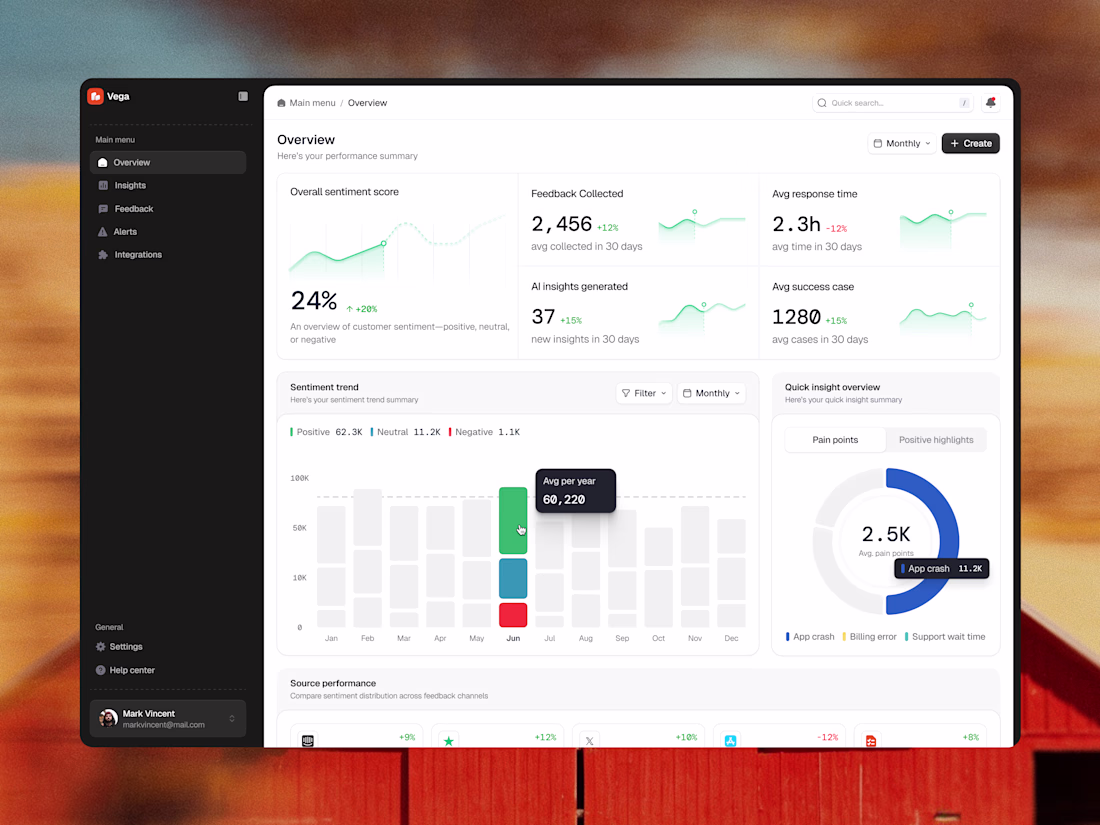Click the Negative 1.1K legend entry
1100x825 pixels.
484,432
